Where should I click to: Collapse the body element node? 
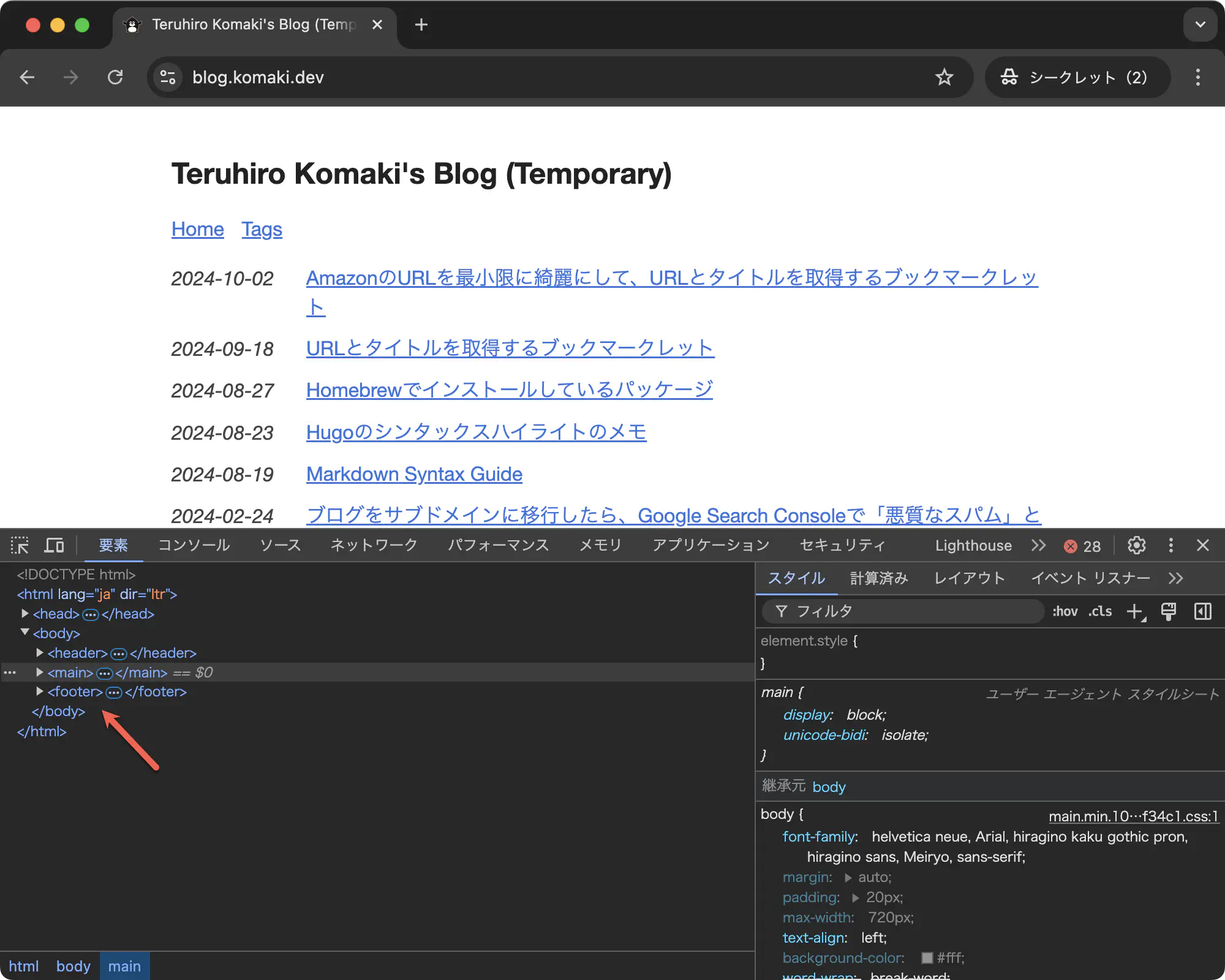25,632
